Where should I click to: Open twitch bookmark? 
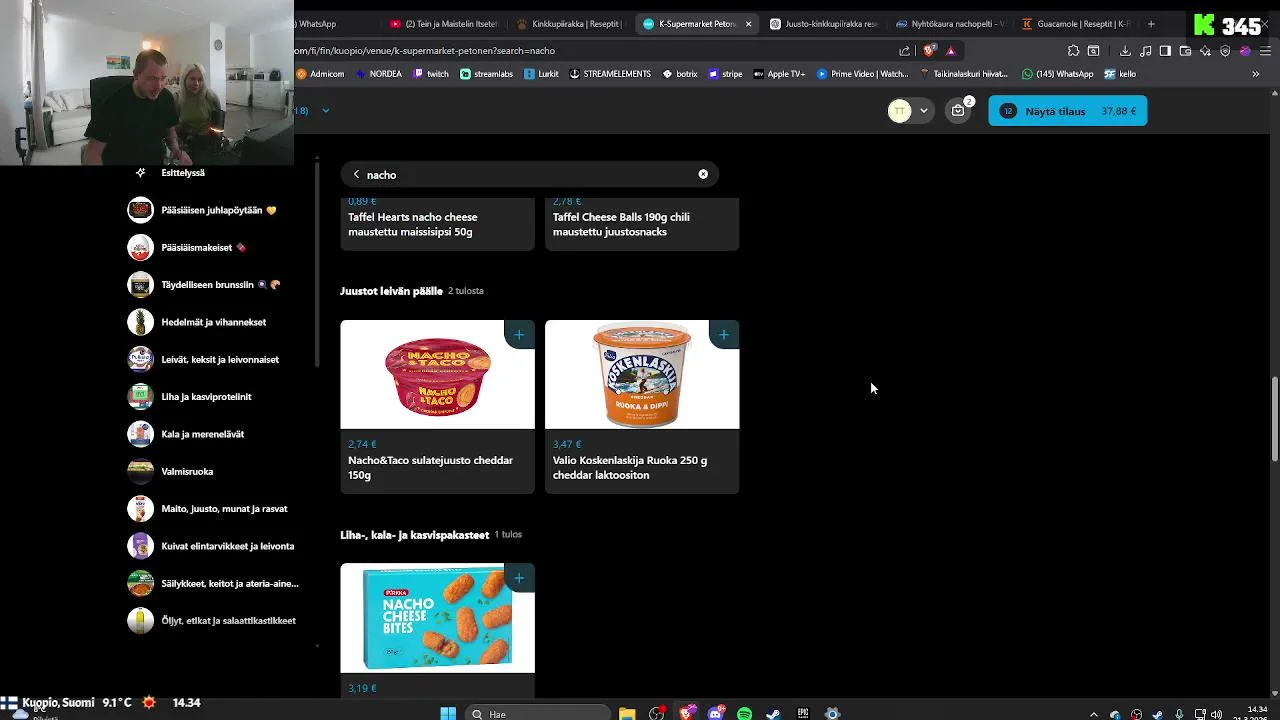tap(430, 74)
